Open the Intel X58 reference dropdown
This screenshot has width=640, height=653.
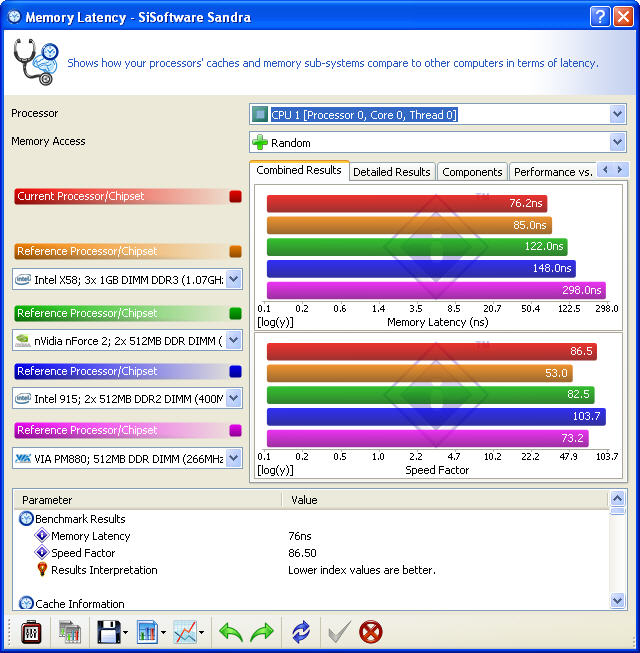pos(234,279)
